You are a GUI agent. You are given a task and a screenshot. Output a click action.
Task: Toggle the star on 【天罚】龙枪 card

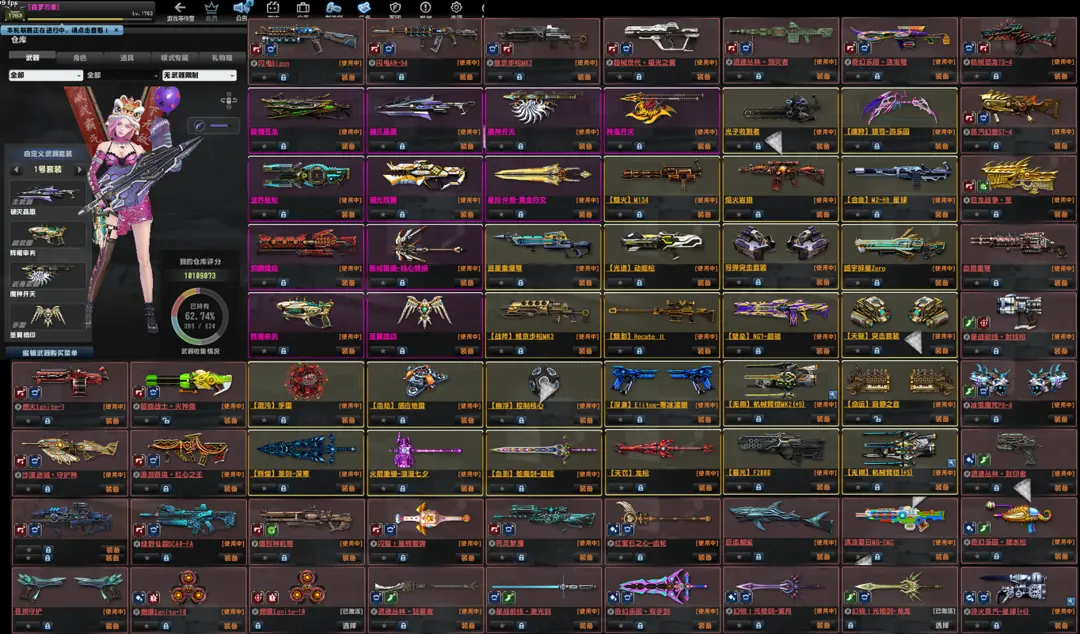click(x=620, y=488)
